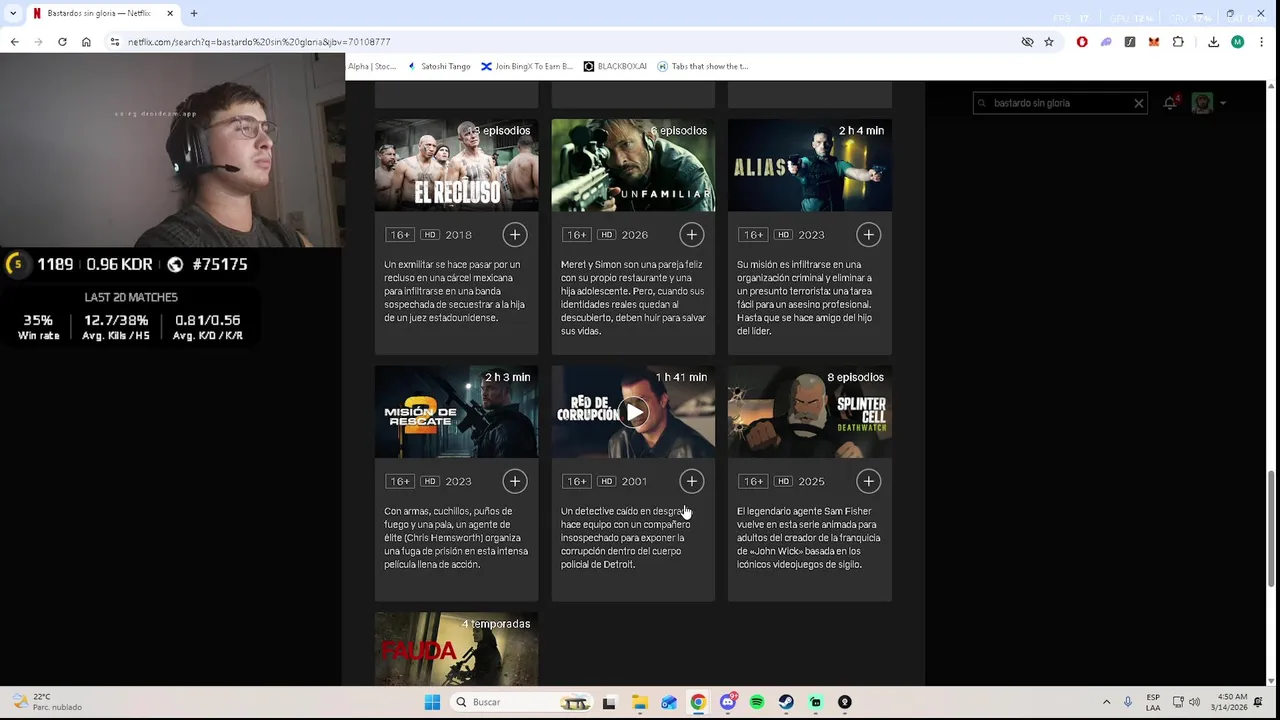
Task: Open Alpha | Stoc... bookmark
Action: 372,66
